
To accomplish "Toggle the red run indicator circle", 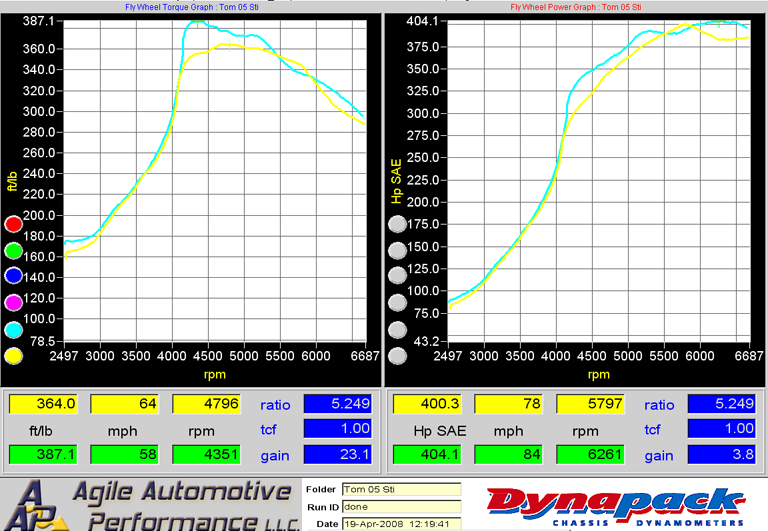I will coord(14,225).
